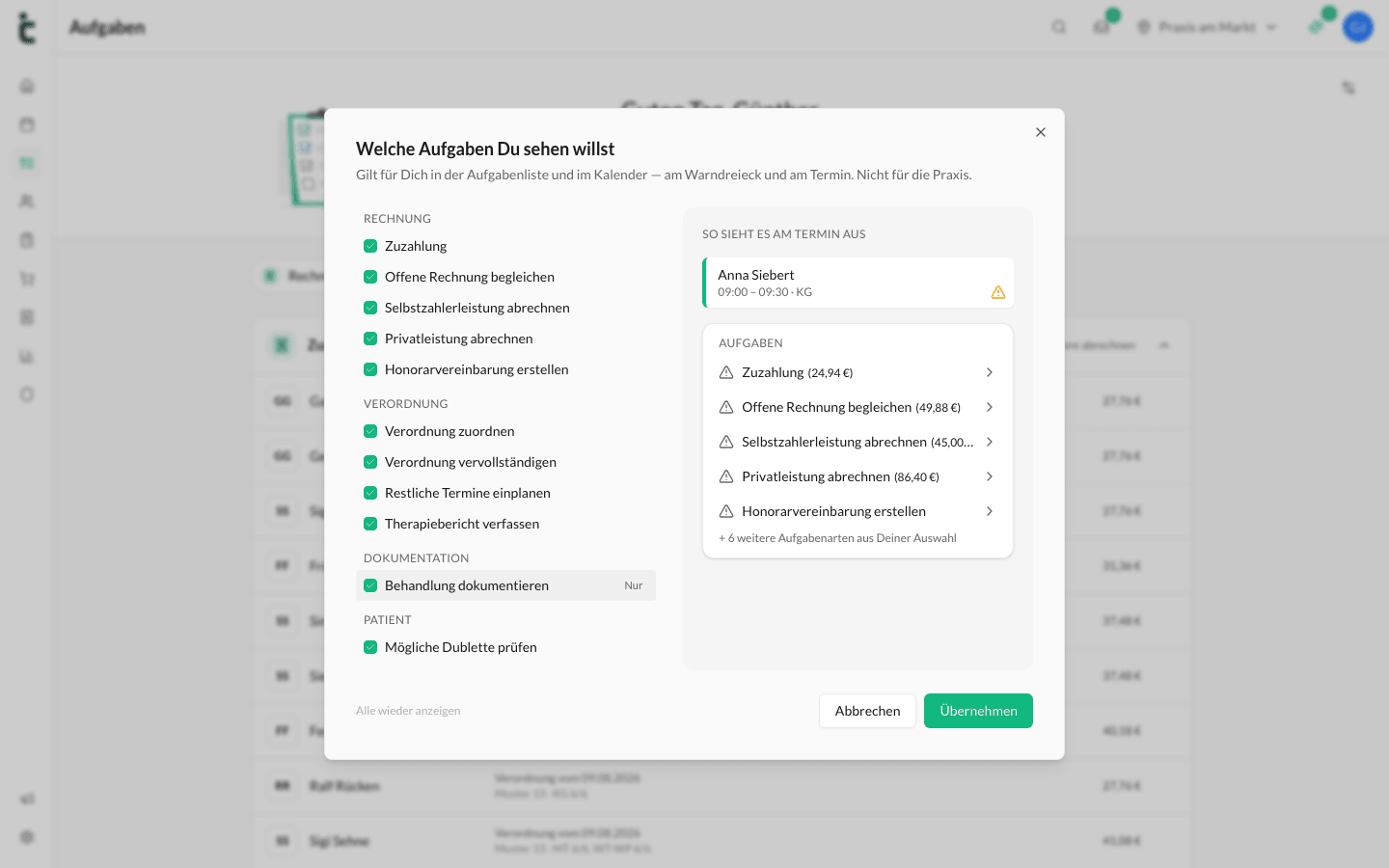Screen dimensions: 1389x868
Task: Open the chevron for Privatleistung abrechnen (86,40 €)
Action: click(990, 476)
